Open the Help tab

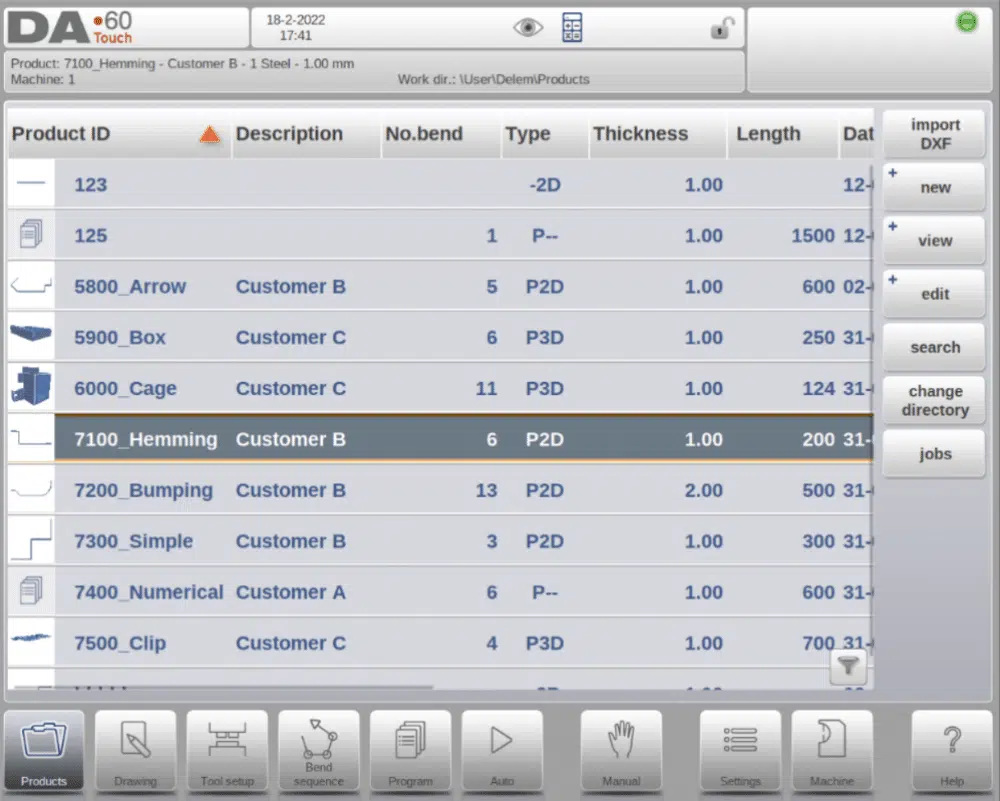(x=952, y=752)
